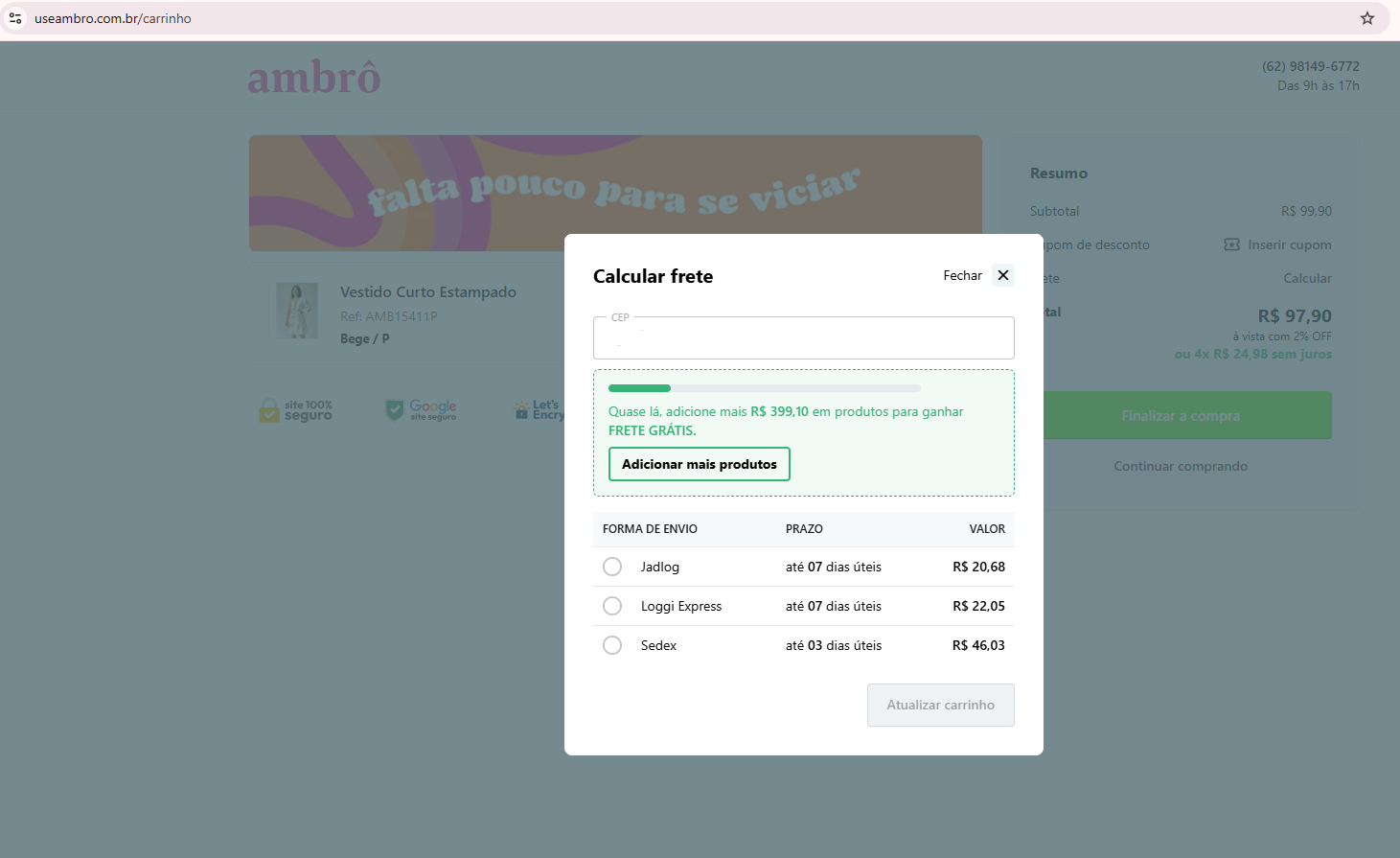
Task: Open Inserir cupom link
Action: 1289,244
